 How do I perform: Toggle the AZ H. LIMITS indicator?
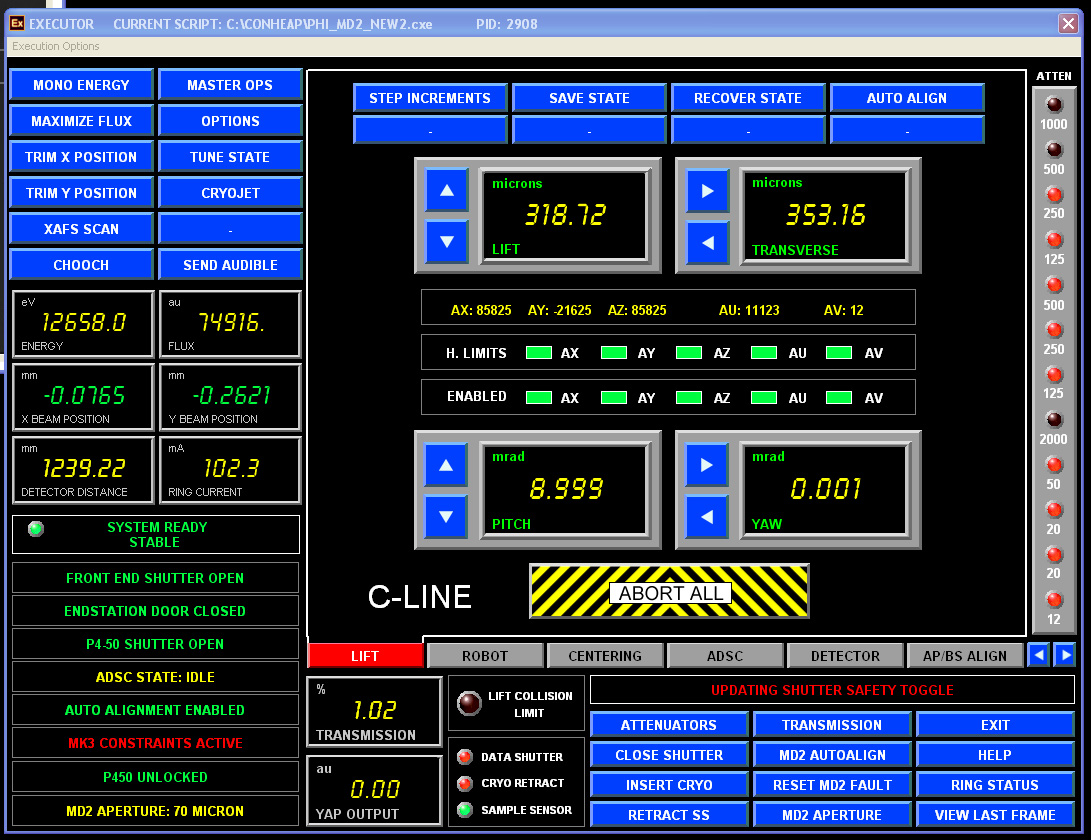688,352
